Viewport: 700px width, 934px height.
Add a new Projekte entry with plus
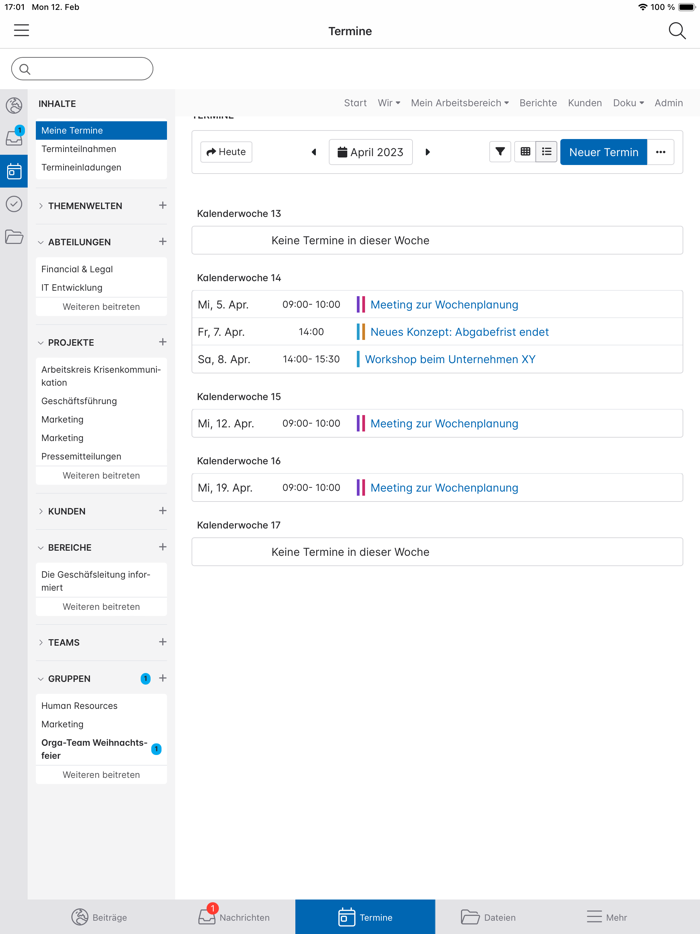163,342
